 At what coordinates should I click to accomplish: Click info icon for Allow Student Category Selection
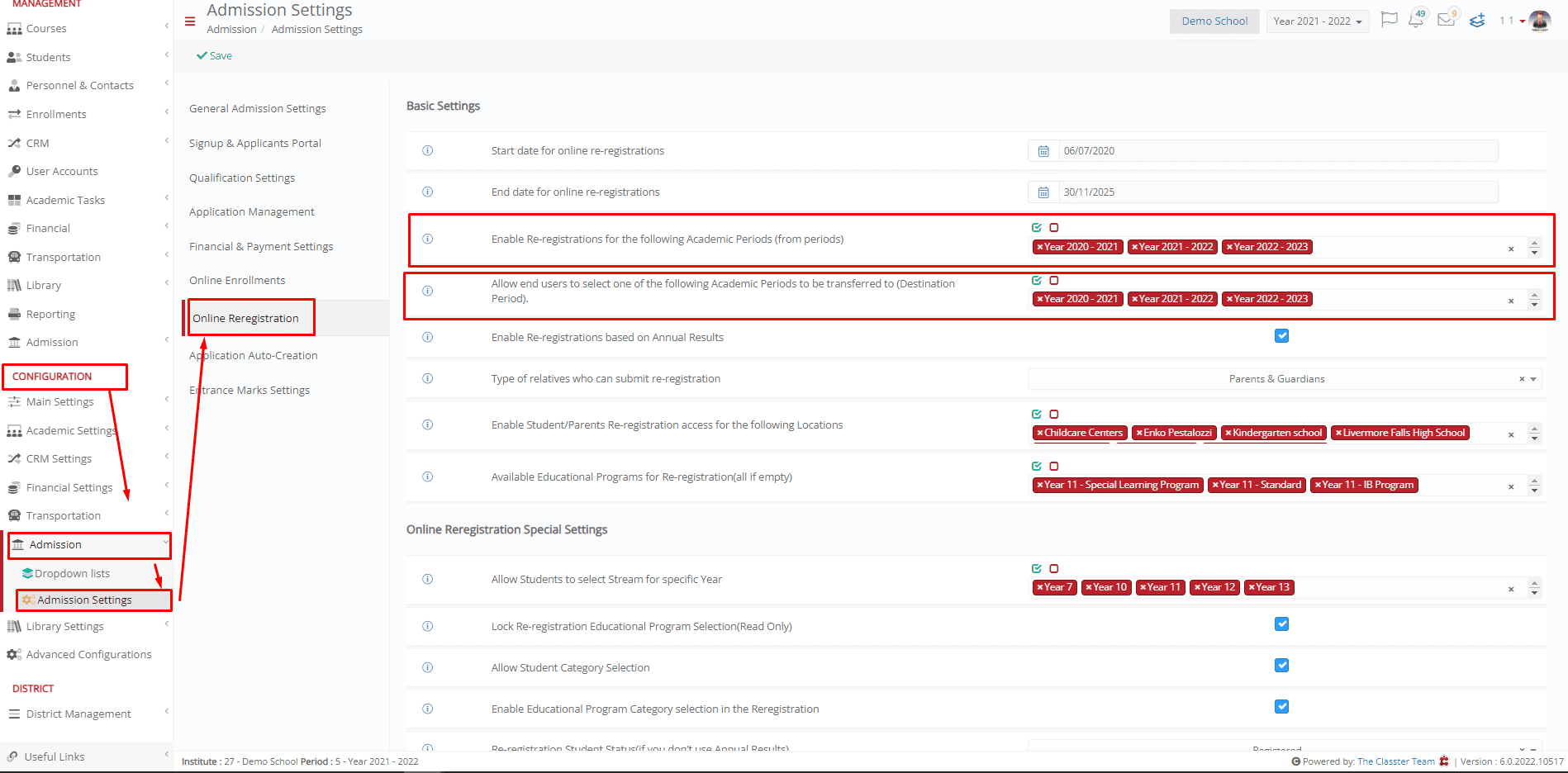point(428,667)
